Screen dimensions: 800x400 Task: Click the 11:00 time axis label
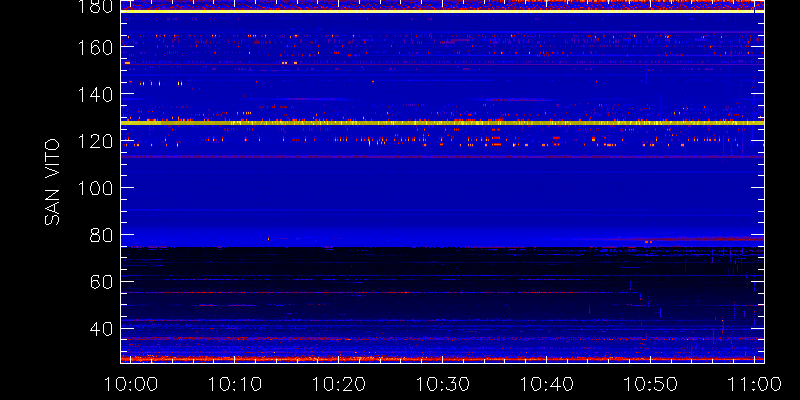click(756, 384)
